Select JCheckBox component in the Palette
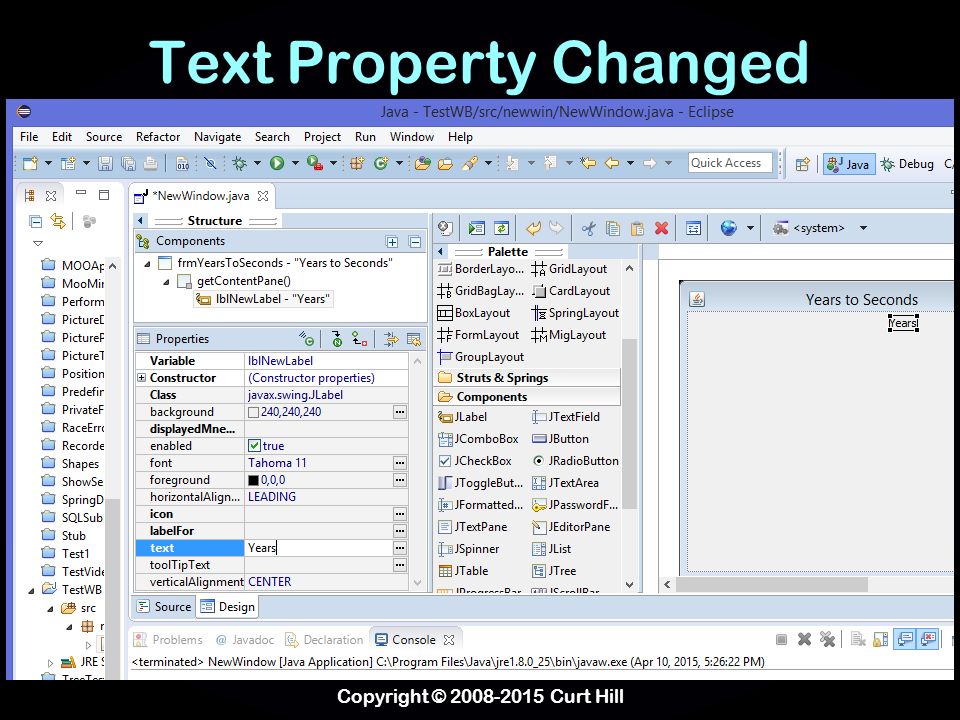960x720 pixels. pos(475,461)
